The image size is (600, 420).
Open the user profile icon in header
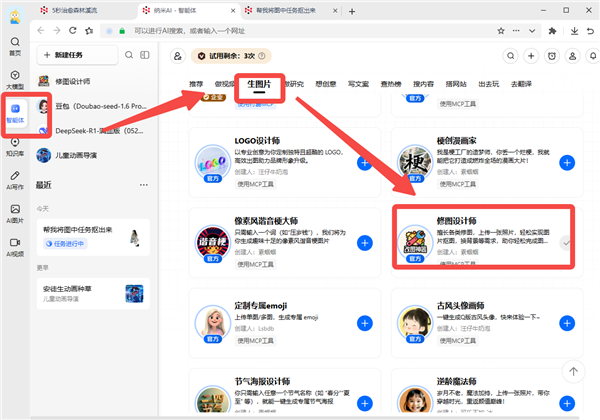tap(572, 56)
